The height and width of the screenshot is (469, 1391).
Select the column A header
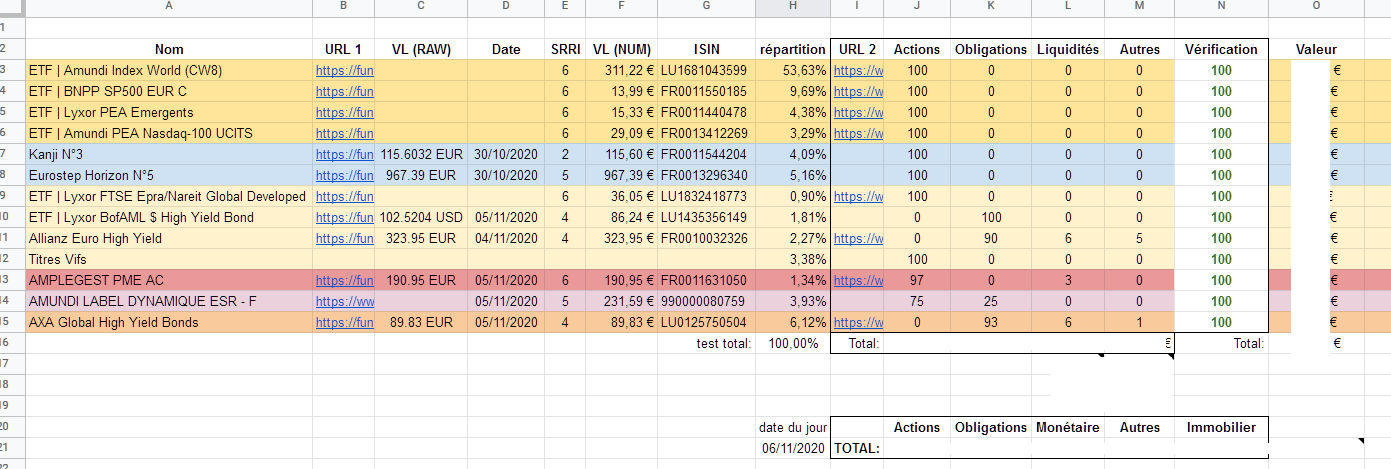point(168,7)
